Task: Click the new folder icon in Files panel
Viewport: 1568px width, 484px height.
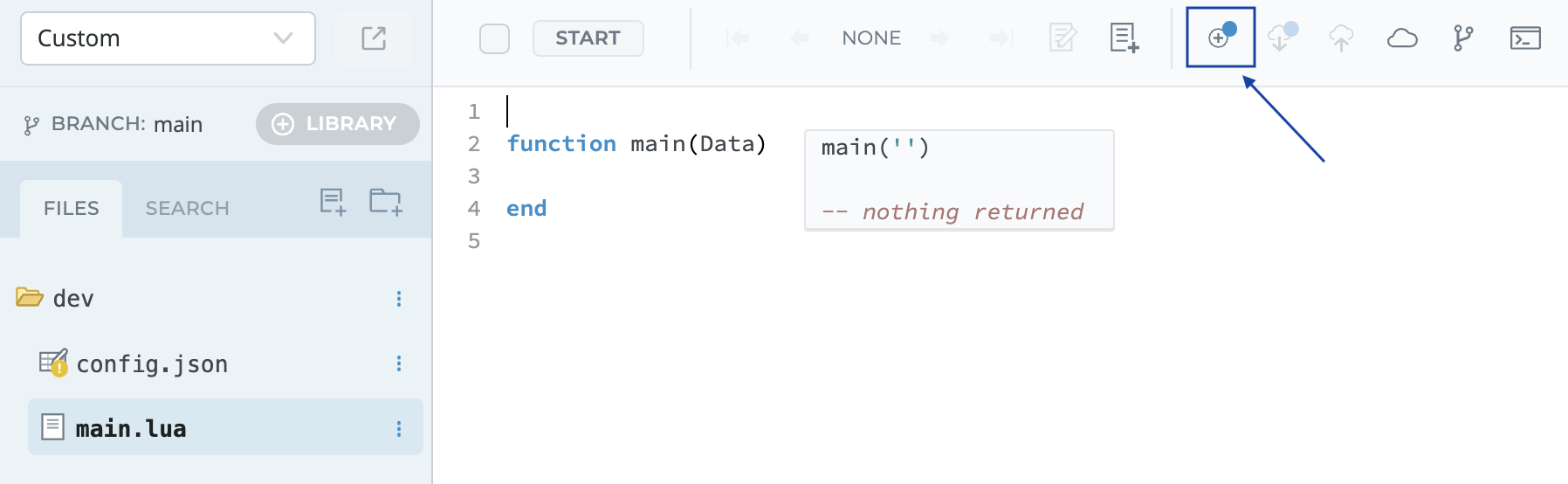Action: [385, 202]
